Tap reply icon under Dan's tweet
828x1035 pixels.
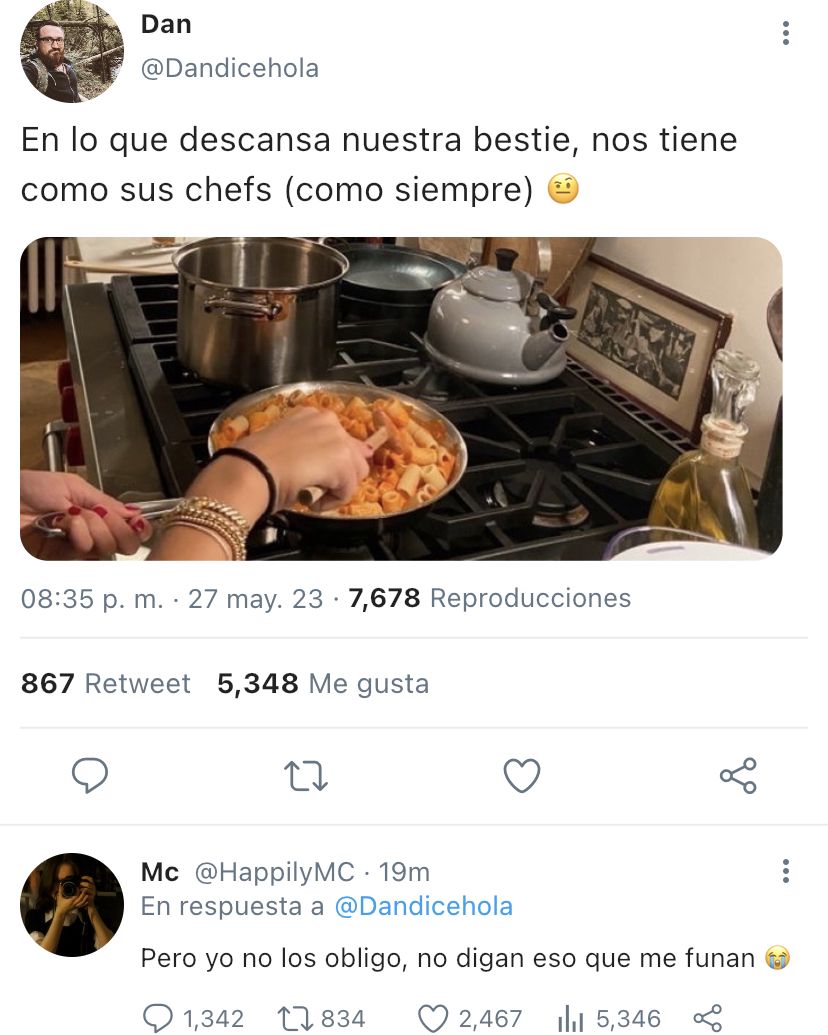tap(90, 775)
